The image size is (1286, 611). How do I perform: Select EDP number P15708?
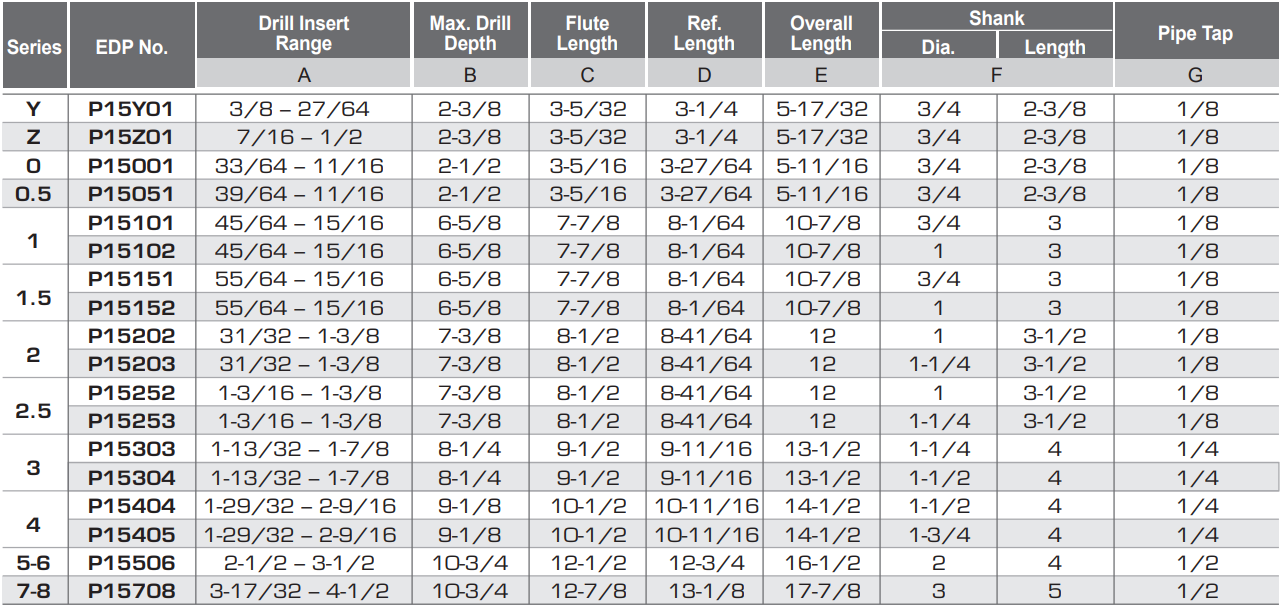[x=131, y=591]
